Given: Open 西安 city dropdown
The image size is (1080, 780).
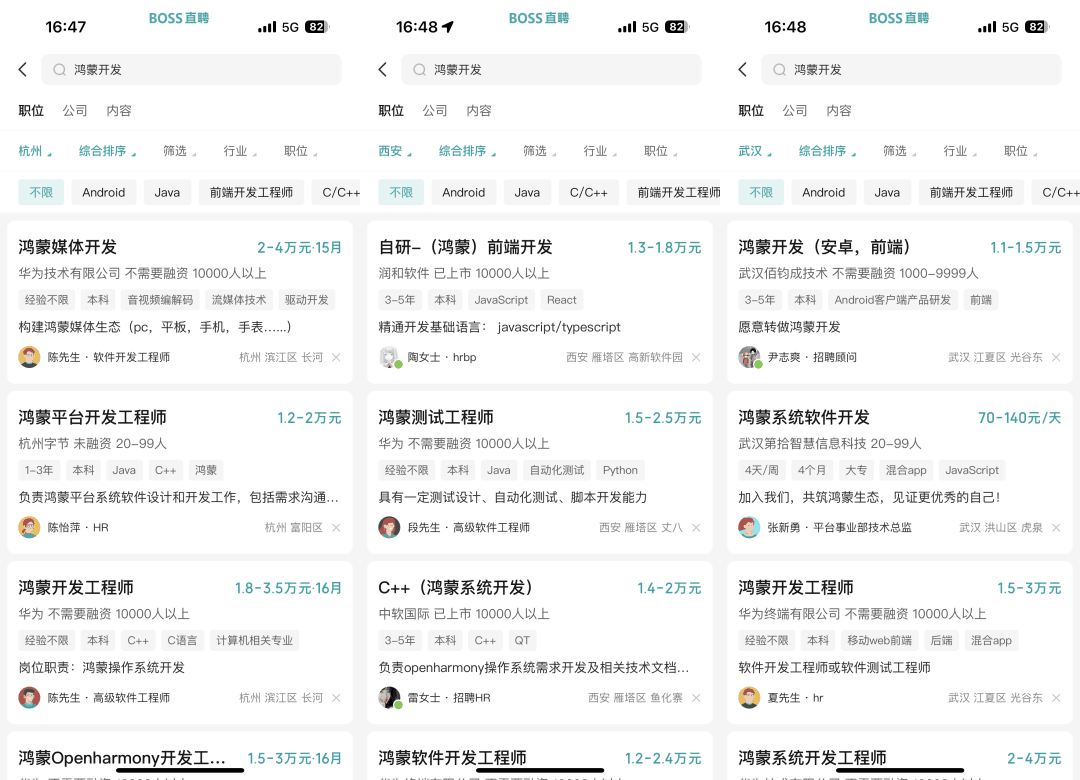Looking at the screenshot, I should pos(395,151).
